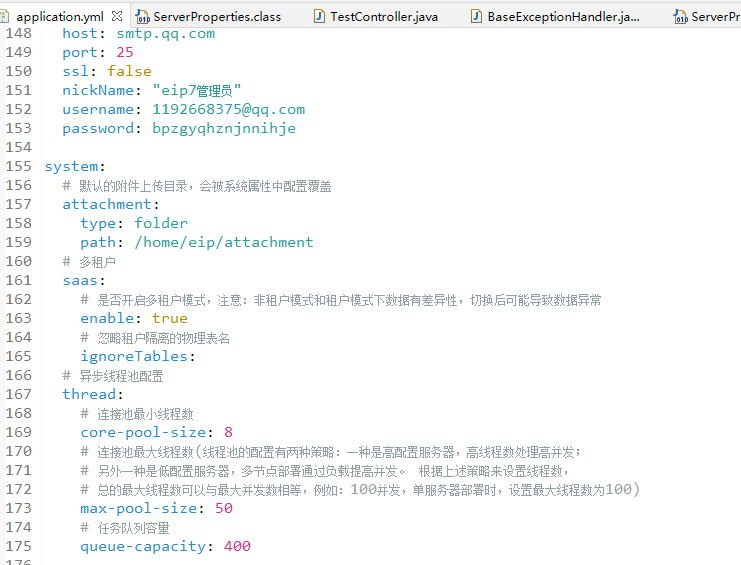Click the ServerProperties.class file icon

(x=142, y=17)
